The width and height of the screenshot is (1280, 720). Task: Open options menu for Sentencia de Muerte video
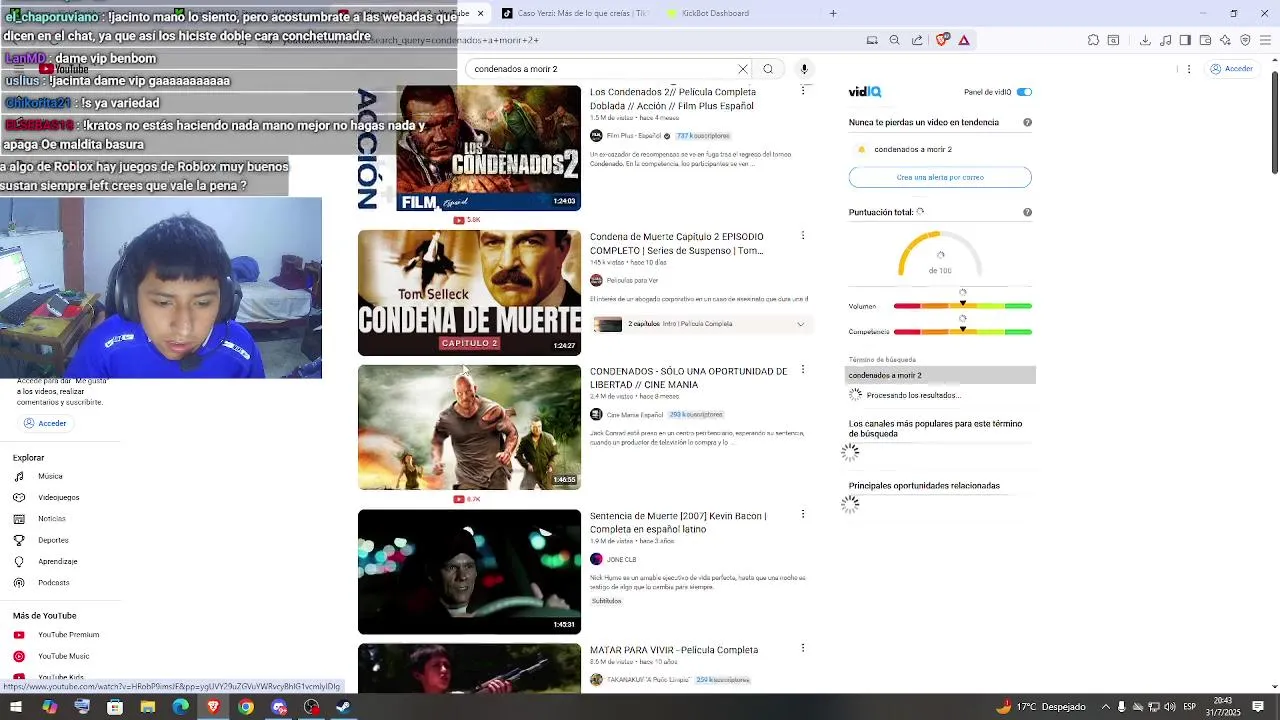point(803,514)
